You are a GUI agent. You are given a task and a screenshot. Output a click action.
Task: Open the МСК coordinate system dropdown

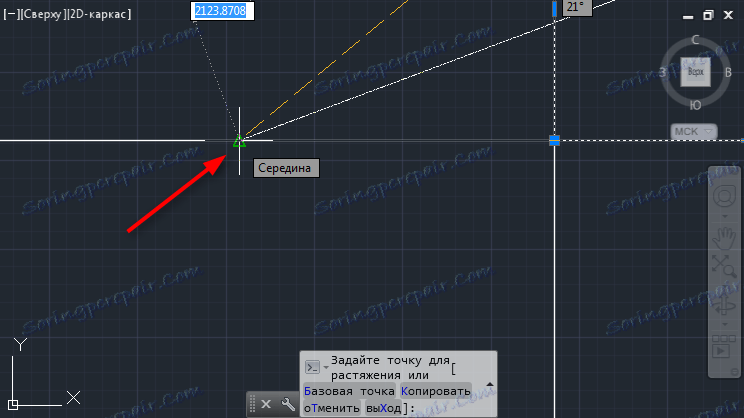point(693,131)
